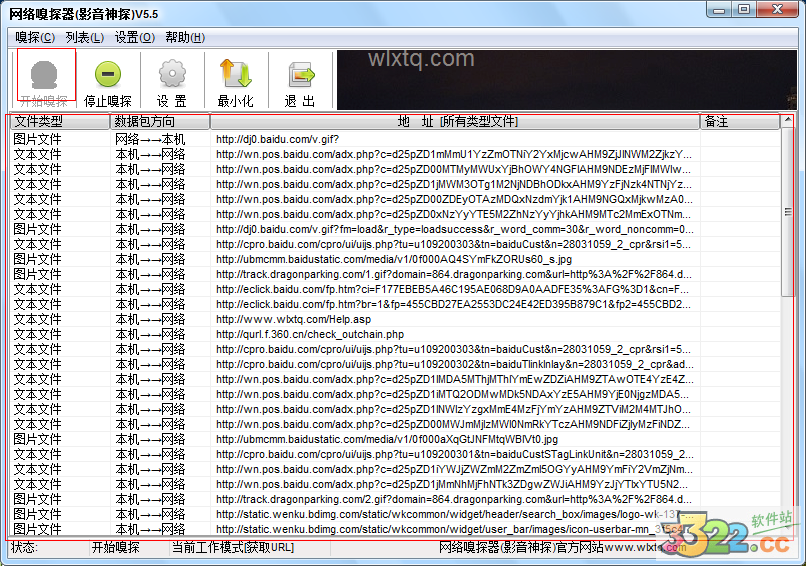Sort by 数据包方向 column header
Viewport: 806px width, 566px height.
pos(160,122)
